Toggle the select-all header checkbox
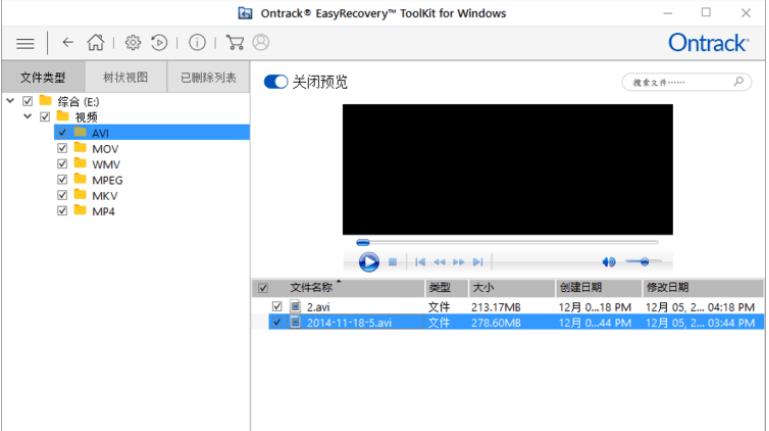 point(263,288)
